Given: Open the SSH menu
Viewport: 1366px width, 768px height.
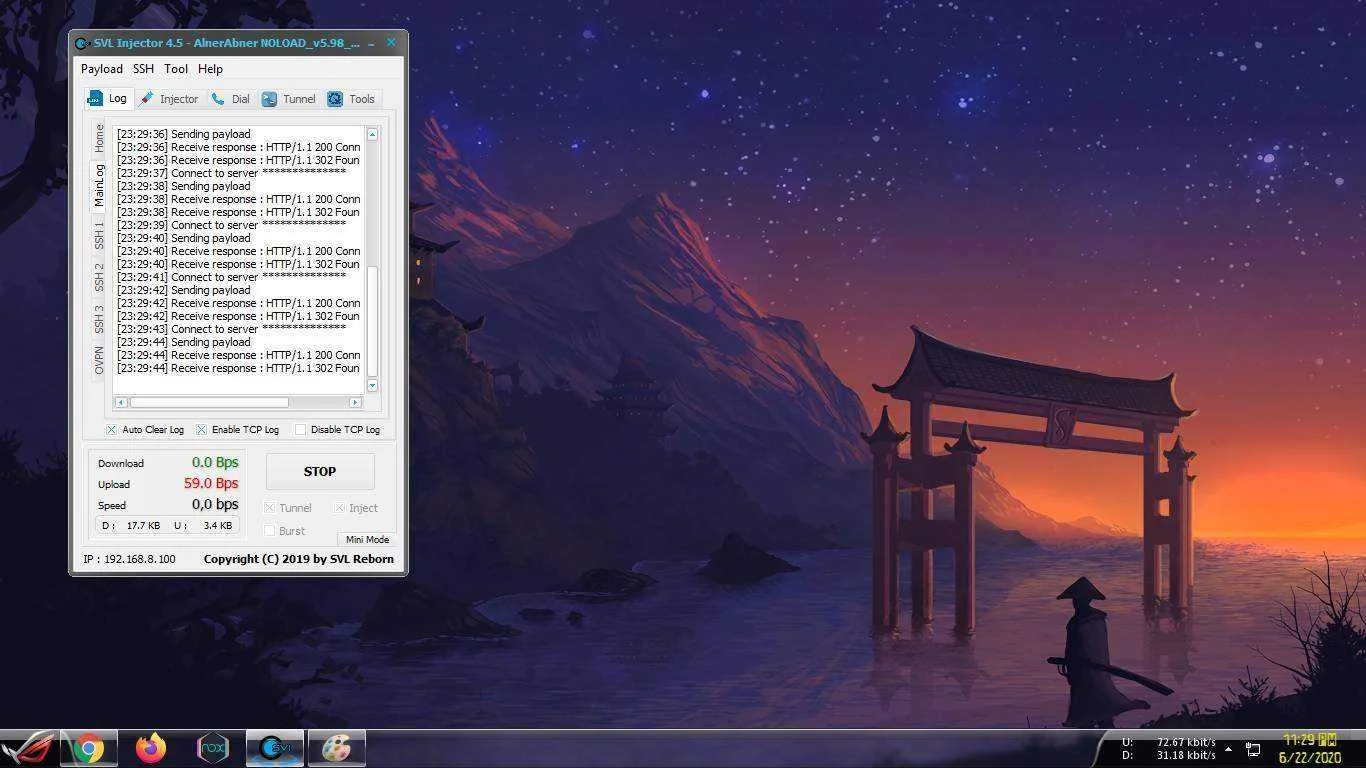Looking at the screenshot, I should pyautogui.click(x=144, y=69).
